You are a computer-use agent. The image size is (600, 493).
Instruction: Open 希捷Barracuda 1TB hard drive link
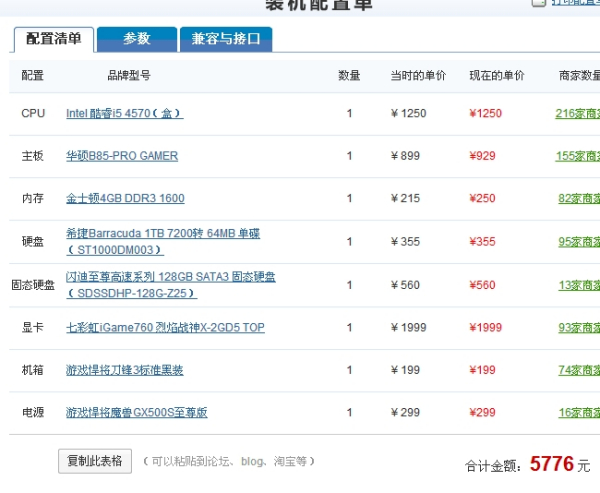(x=163, y=242)
